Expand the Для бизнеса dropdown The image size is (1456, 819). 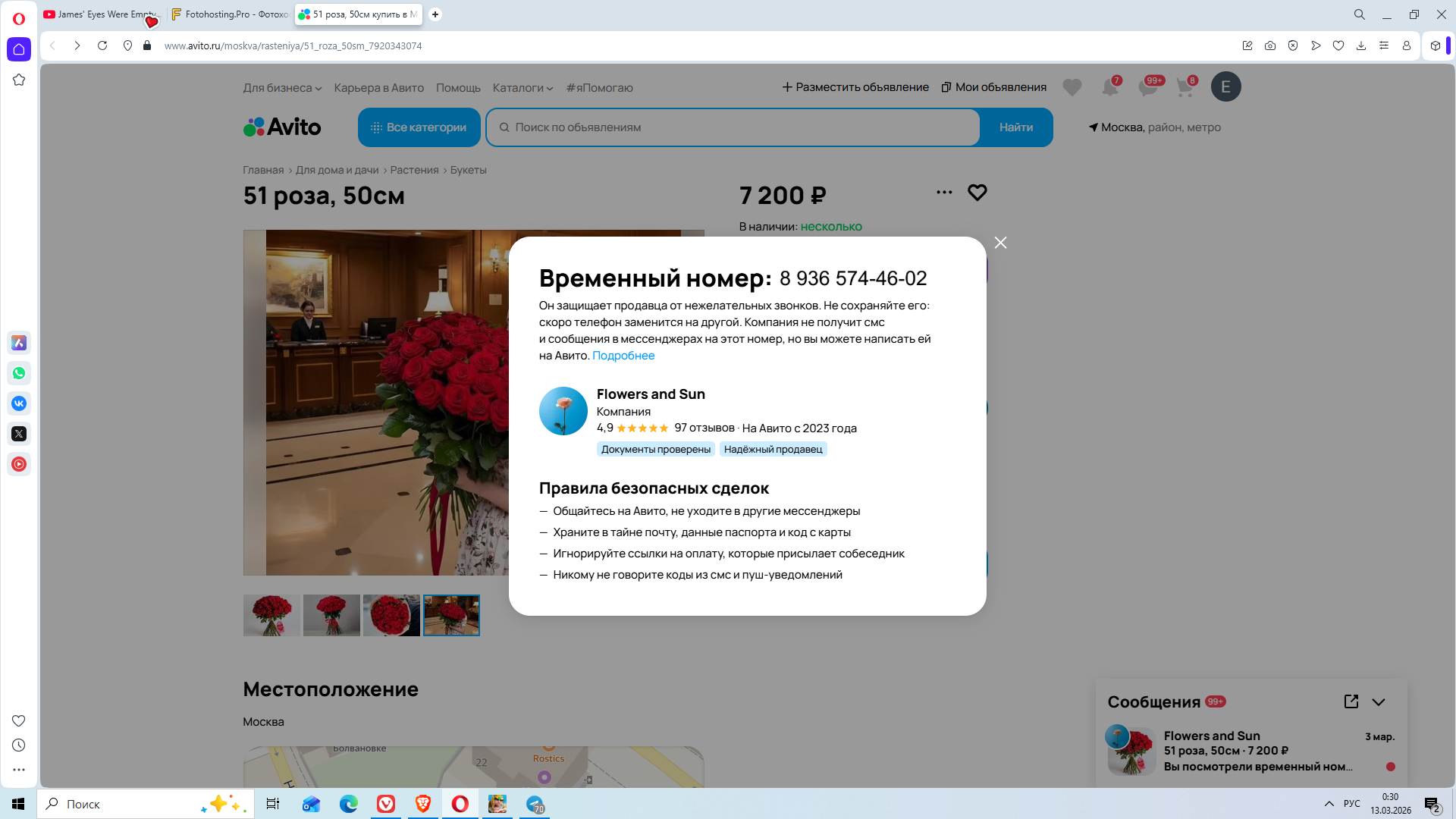click(x=282, y=88)
